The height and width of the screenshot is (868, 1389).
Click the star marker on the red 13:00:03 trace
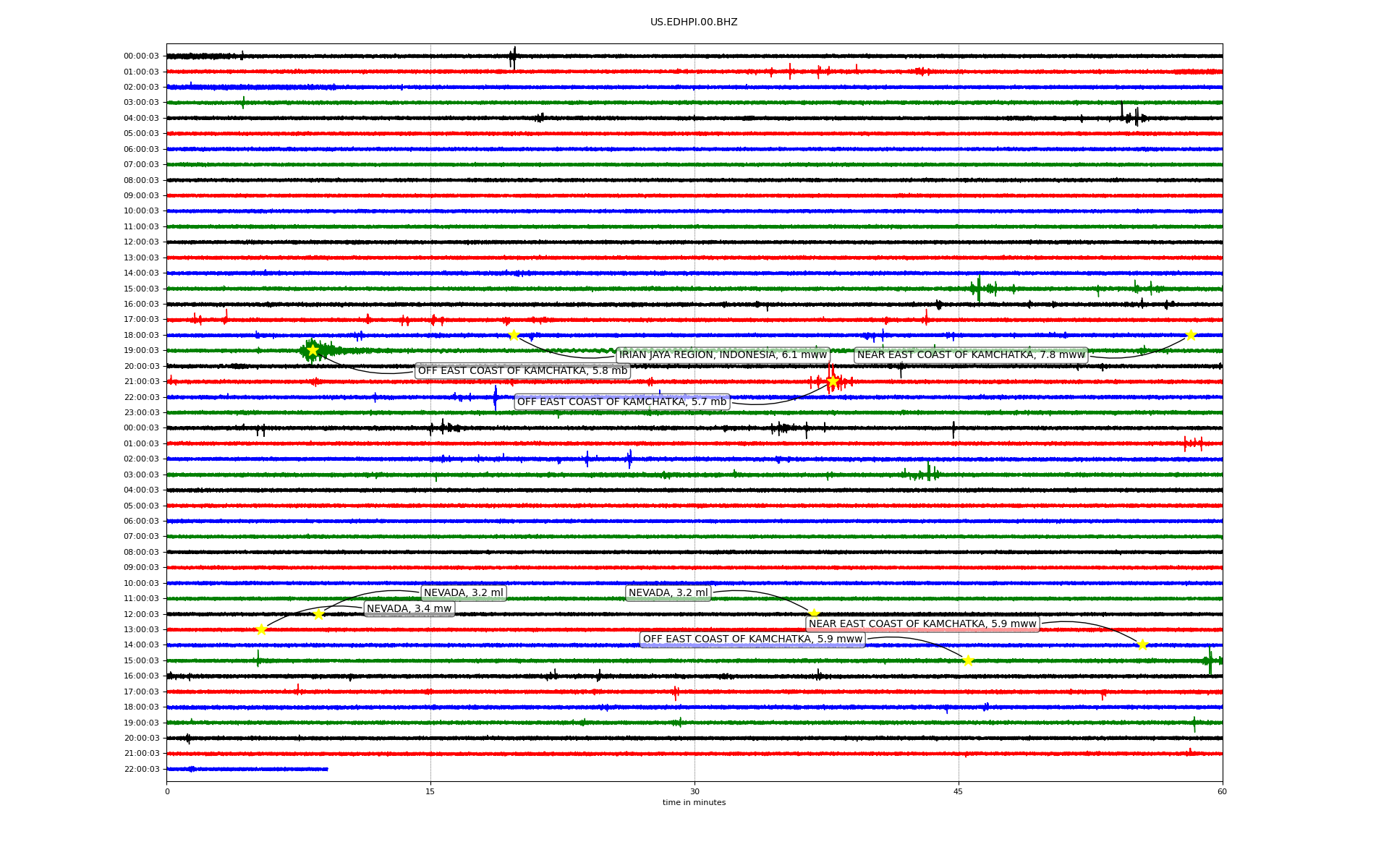point(261,629)
